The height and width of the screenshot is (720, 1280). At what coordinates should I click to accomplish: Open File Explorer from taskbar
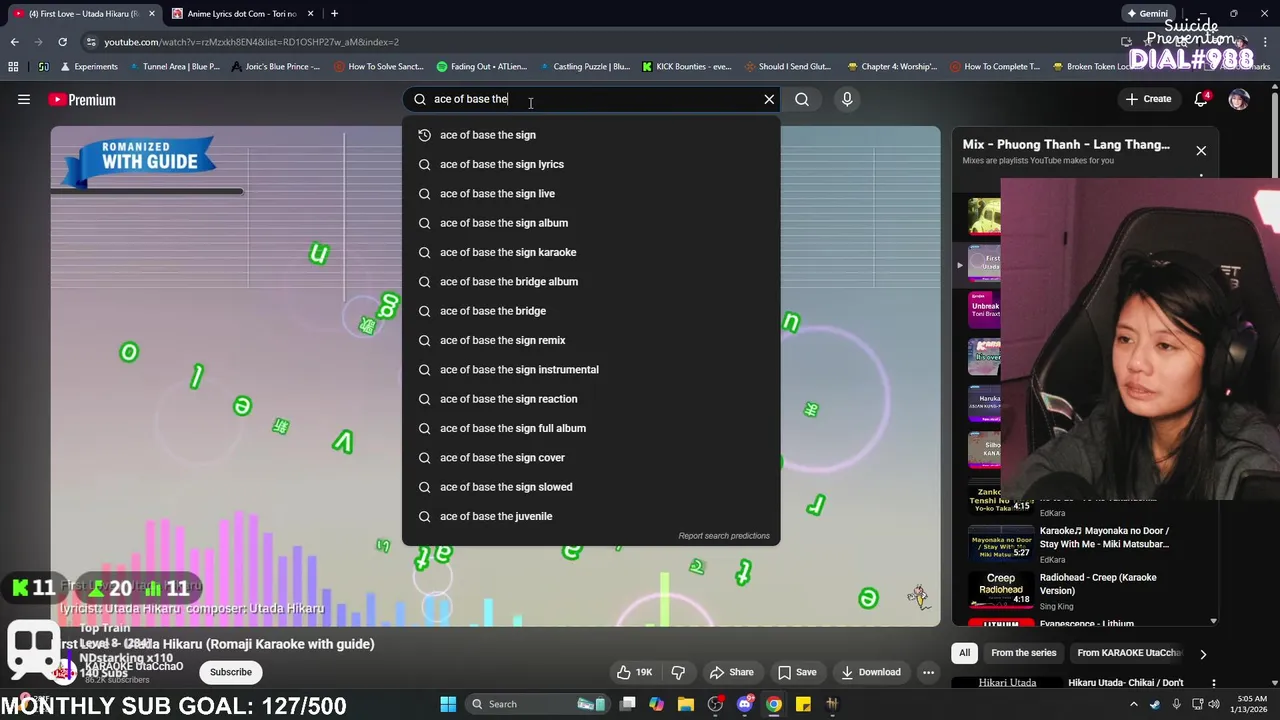686,704
